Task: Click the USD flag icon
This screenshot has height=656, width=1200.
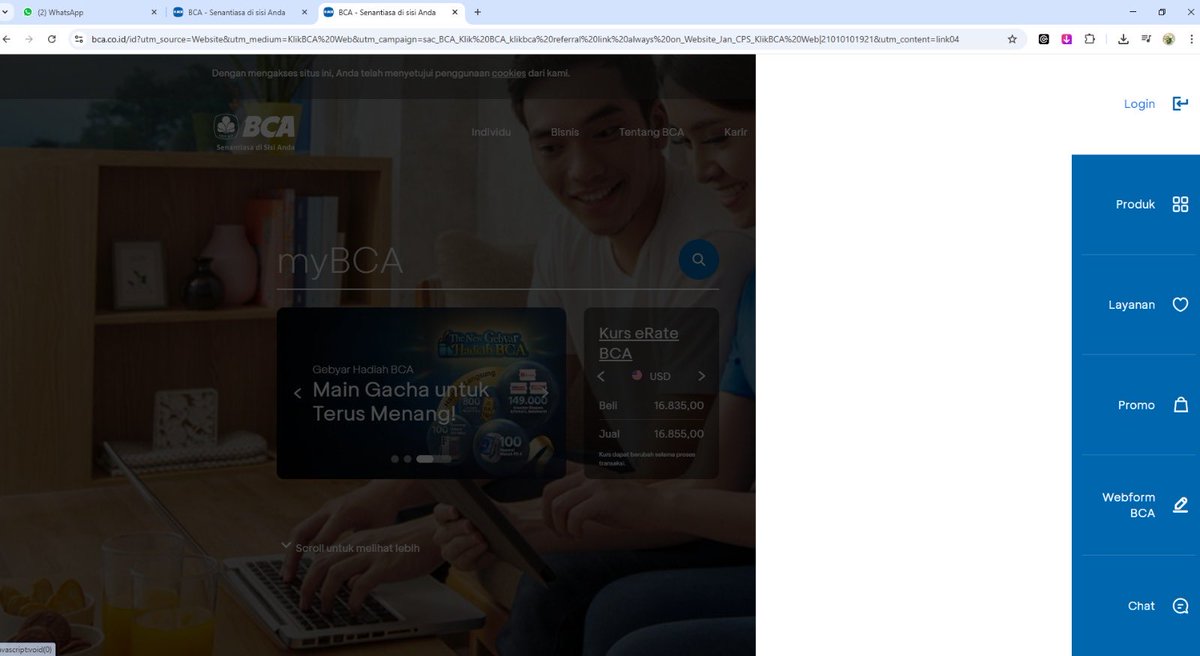Action: [637, 376]
